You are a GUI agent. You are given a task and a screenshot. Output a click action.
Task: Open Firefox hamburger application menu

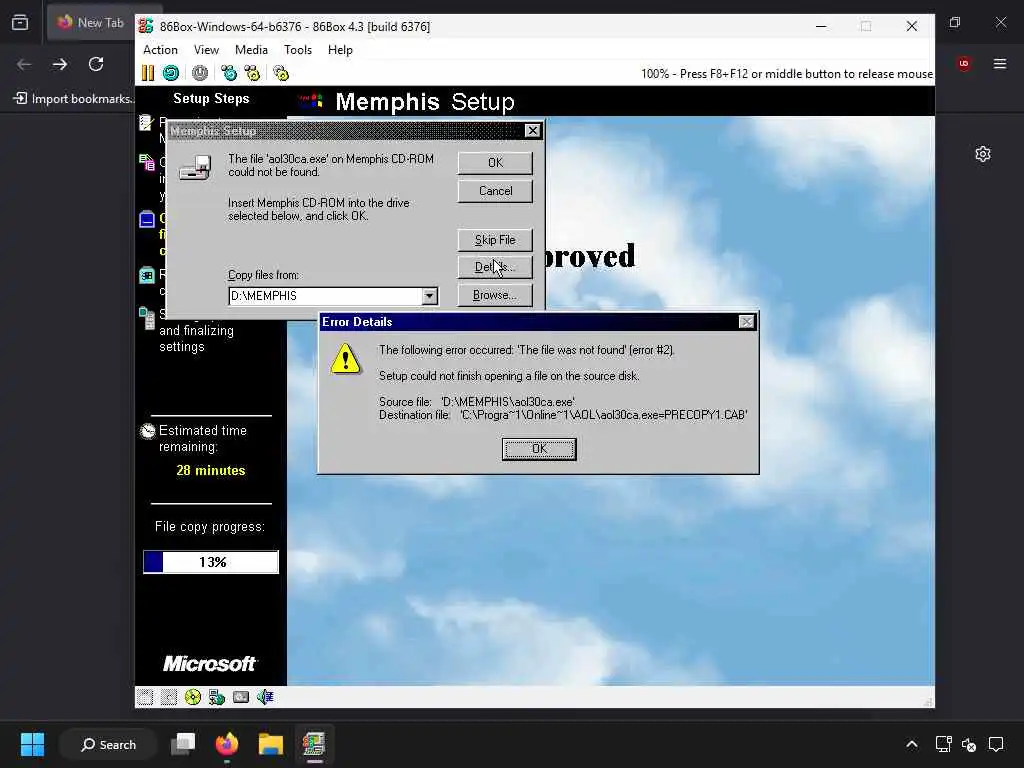pyautogui.click(x=1000, y=63)
